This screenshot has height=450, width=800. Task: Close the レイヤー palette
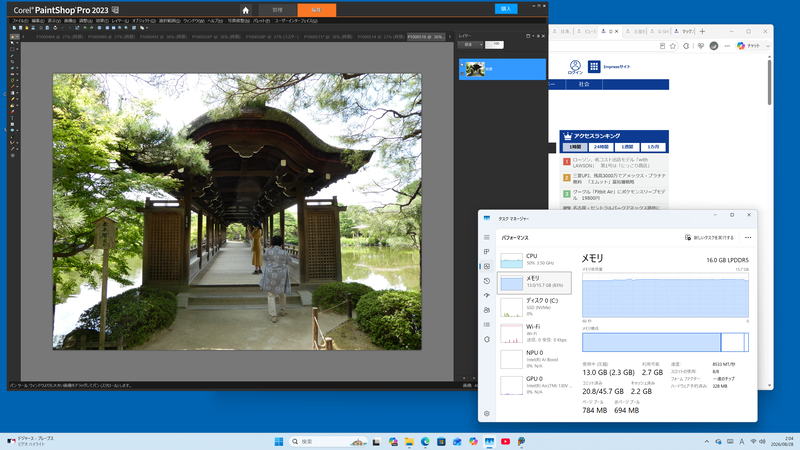point(543,36)
